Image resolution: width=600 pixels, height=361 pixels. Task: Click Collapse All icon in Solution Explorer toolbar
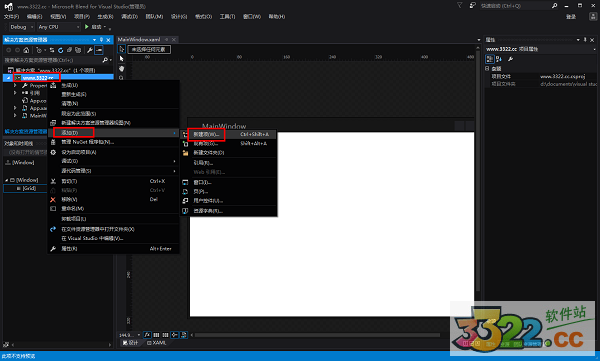pos(69,50)
